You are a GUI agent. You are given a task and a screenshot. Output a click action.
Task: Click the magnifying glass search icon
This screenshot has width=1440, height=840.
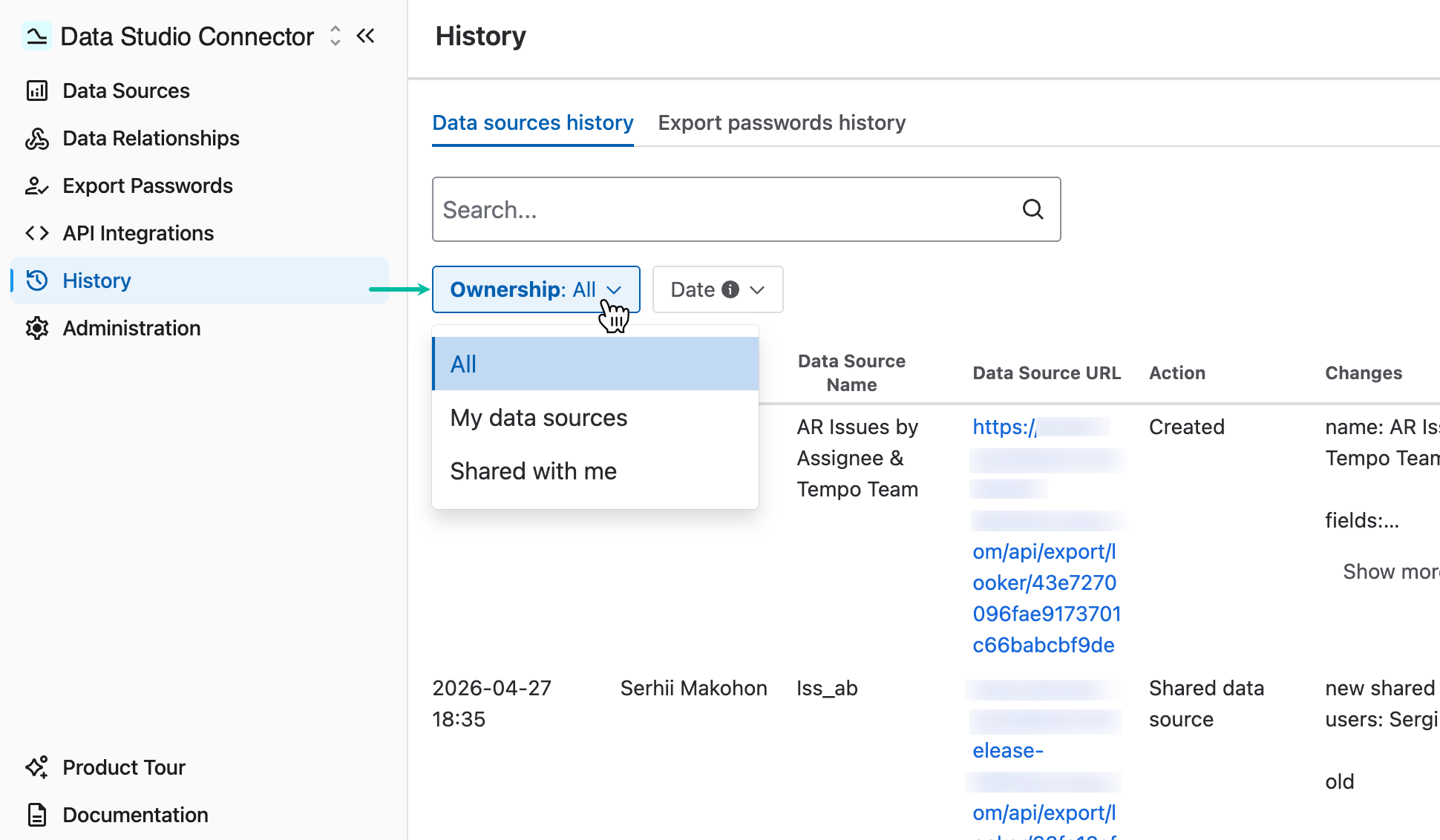click(x=1033, y=209)
